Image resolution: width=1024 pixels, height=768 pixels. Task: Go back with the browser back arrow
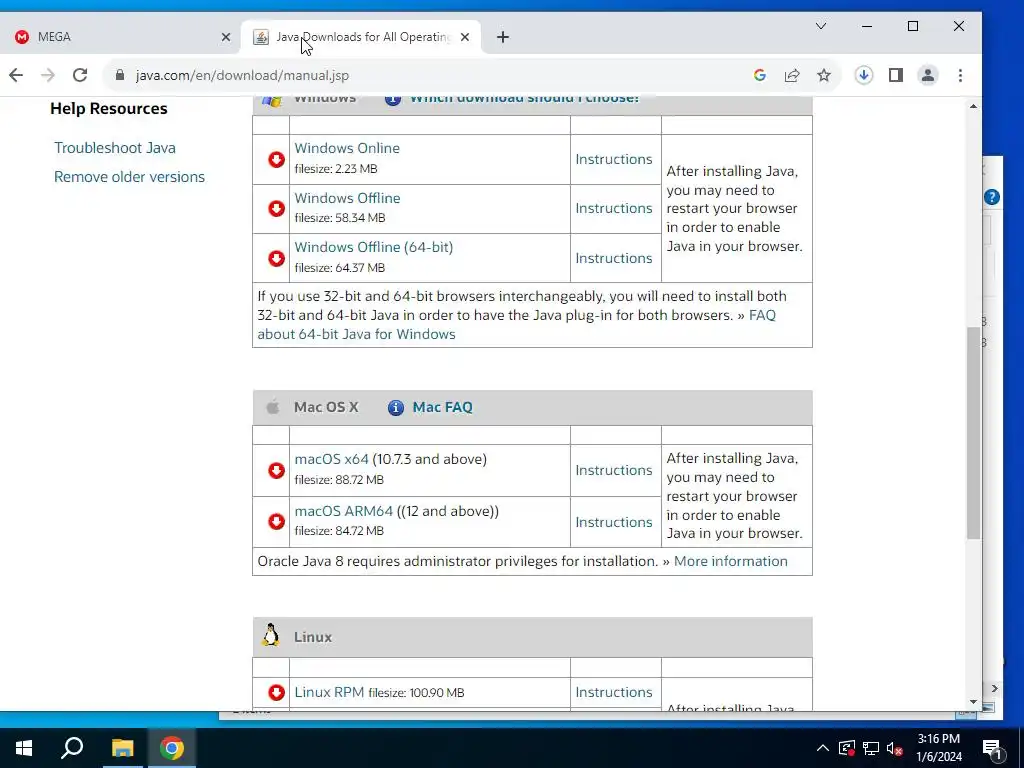16,75
